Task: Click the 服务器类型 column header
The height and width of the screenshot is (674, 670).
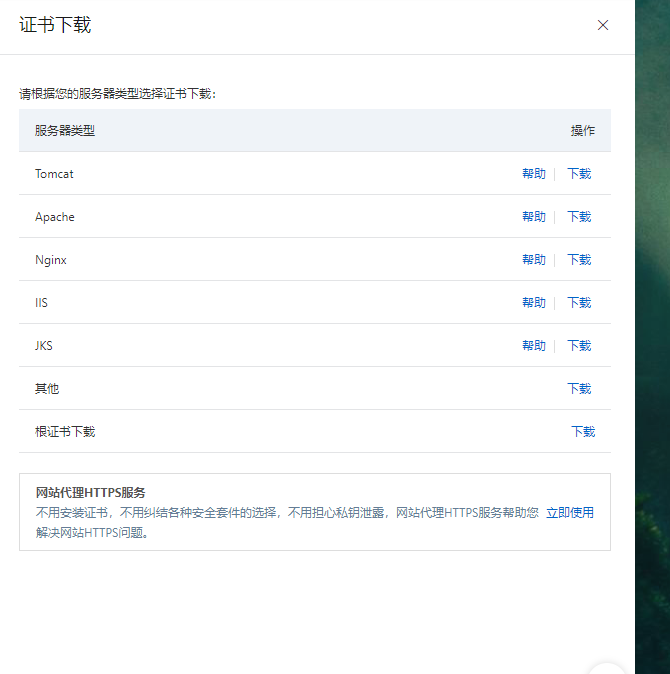Action: click(65, 131)
